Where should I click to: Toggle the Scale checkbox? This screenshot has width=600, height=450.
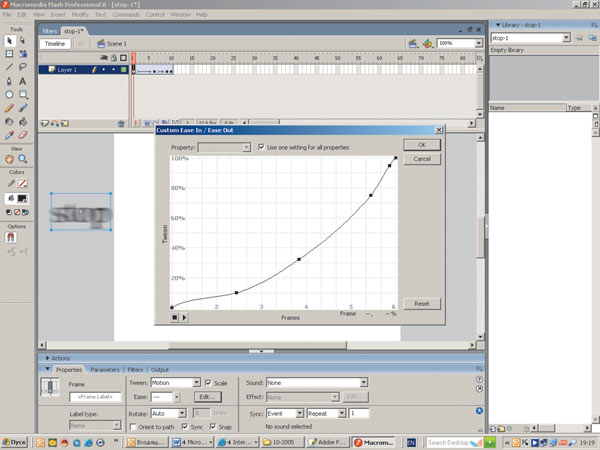coord(208,383)
